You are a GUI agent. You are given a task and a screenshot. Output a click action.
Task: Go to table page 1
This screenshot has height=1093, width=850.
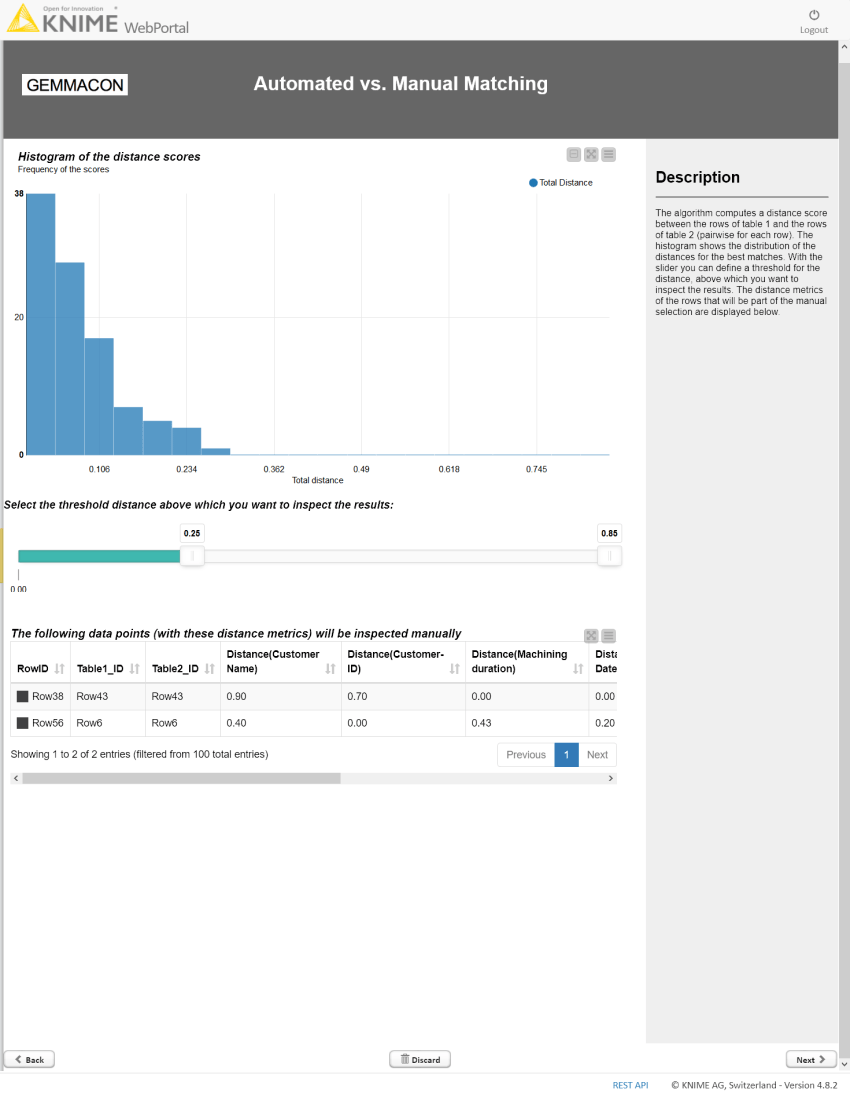566,755
